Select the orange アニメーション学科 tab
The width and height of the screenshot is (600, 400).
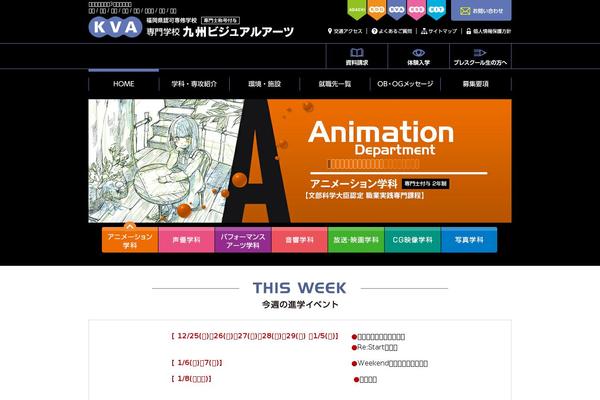point(130,240)
